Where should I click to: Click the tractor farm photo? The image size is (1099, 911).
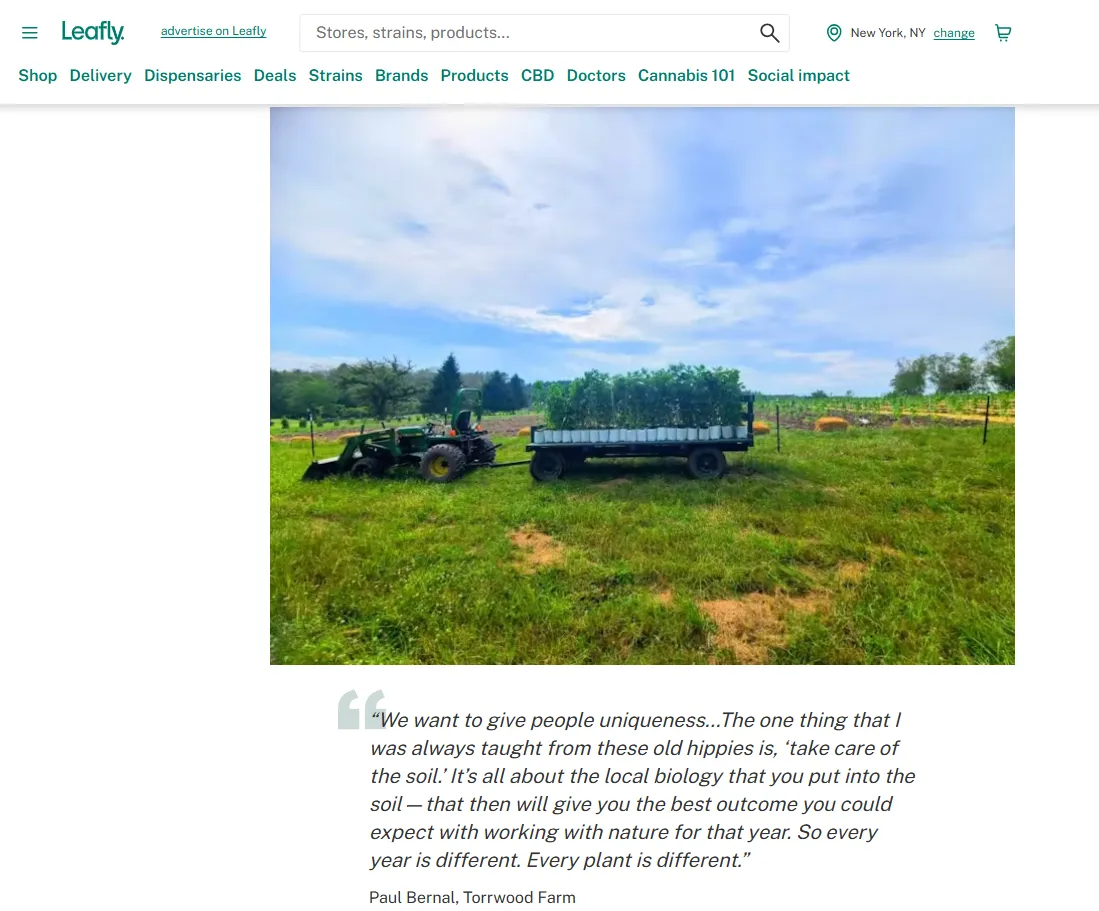pos(642,385)
